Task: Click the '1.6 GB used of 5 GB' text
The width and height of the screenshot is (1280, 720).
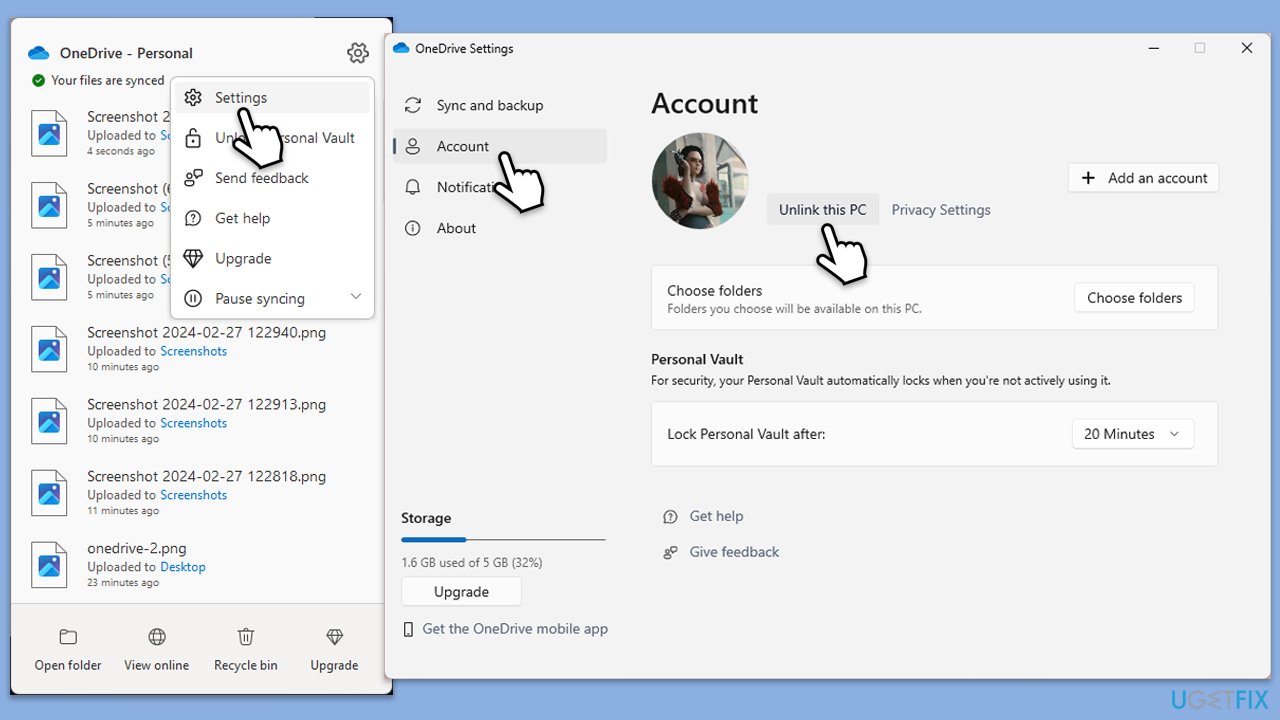Action: point(472,563)
